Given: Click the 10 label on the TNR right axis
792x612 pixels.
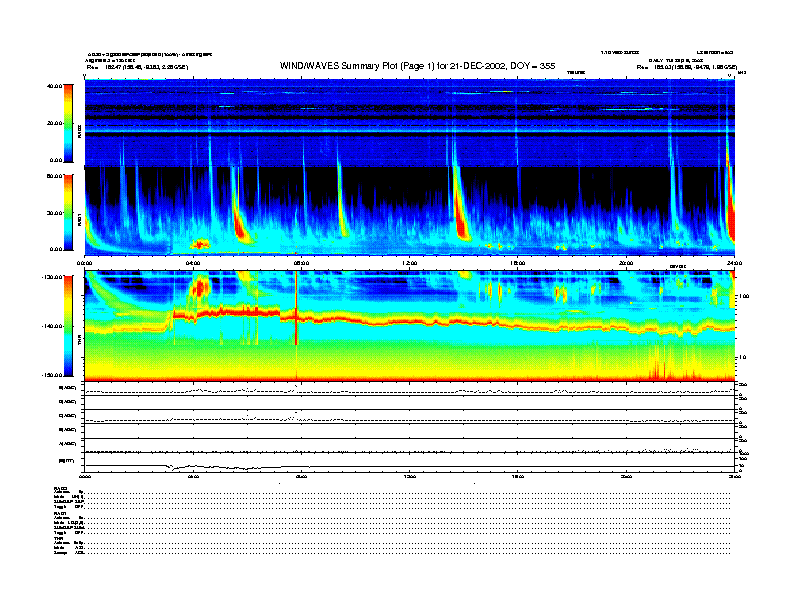Looking at the screenshot, I should point(742,357).
